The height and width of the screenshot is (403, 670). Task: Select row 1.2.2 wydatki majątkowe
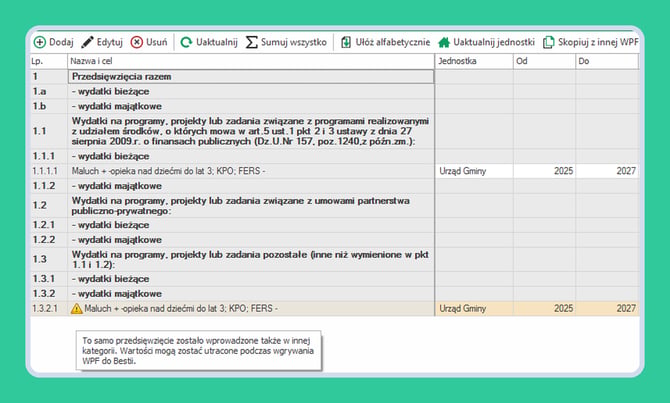tap(335, 240)
